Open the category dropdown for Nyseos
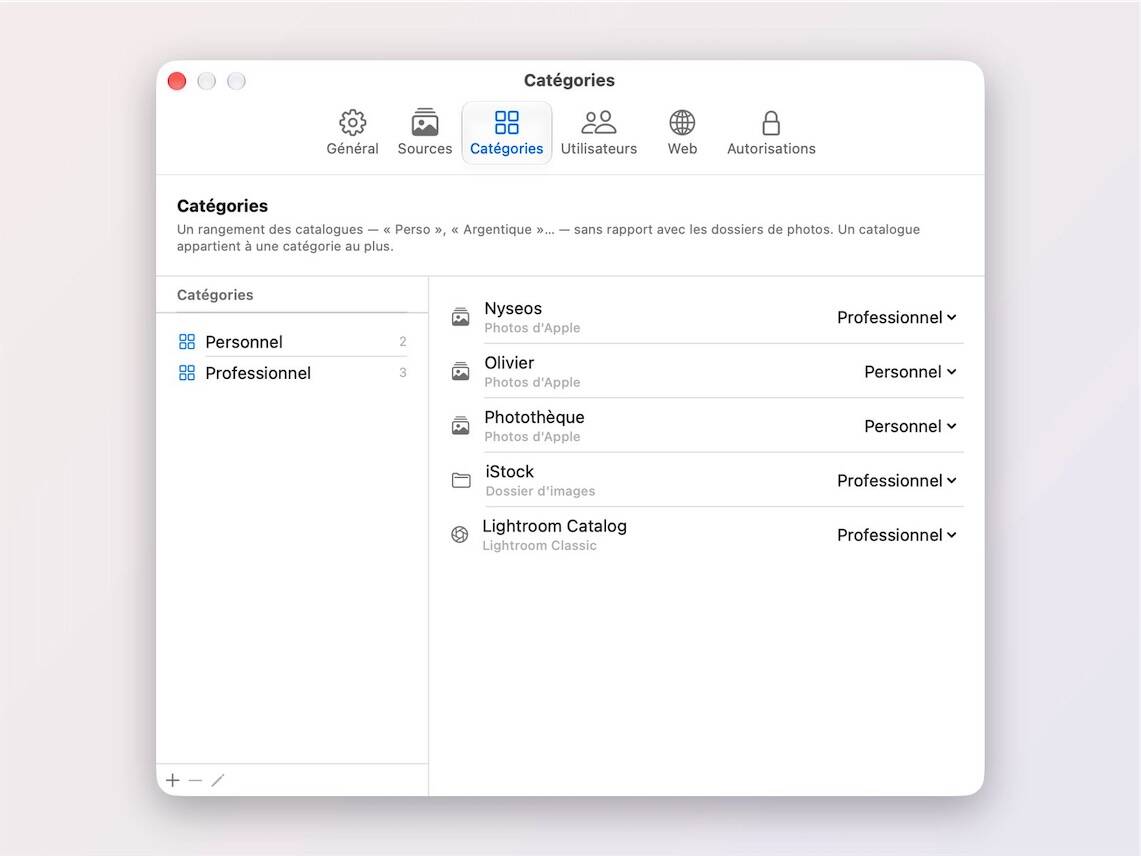Viewport: 1141px width, 856px height. click(x=896, y=317)
